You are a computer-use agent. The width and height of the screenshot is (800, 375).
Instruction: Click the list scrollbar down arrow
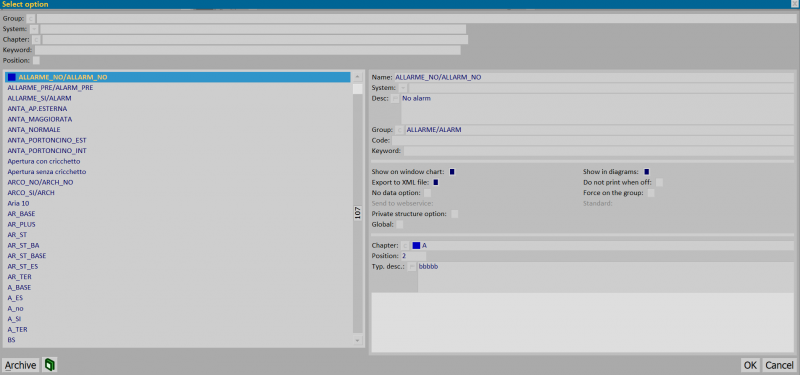pos(357,340)
